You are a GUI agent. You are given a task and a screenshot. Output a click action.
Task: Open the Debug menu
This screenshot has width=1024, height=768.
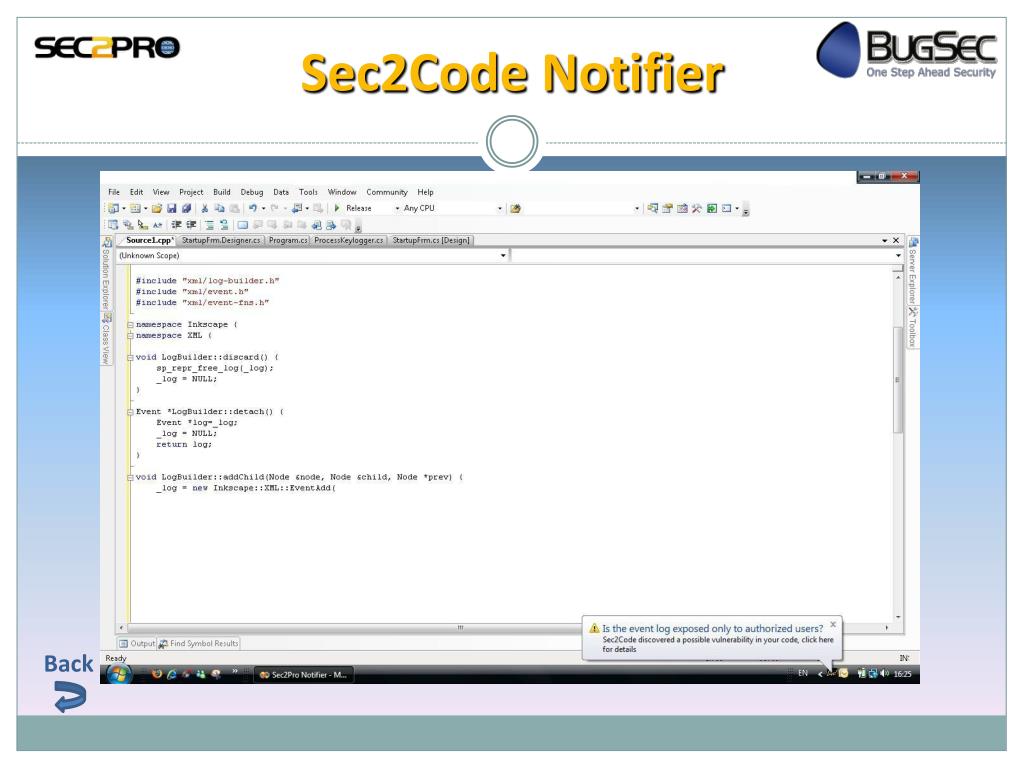[x=251, y=192]
